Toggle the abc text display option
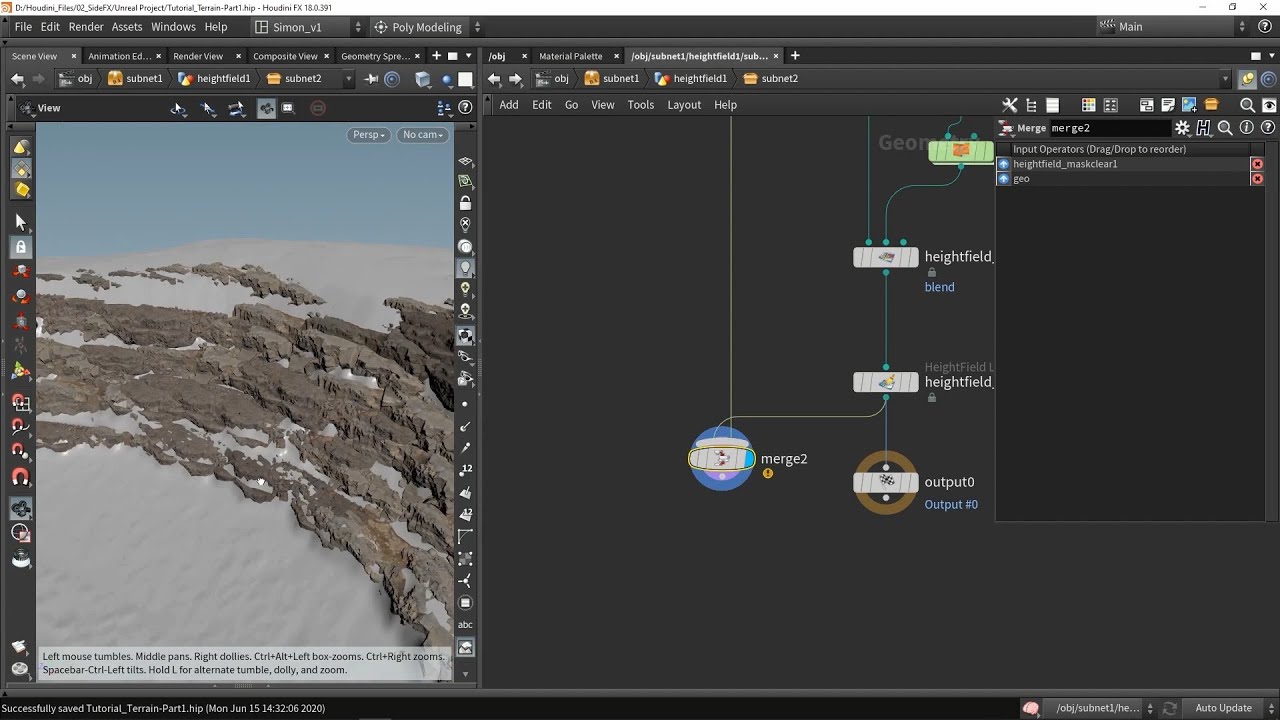This screenshot has width=1280, height=720. [465, 625]
